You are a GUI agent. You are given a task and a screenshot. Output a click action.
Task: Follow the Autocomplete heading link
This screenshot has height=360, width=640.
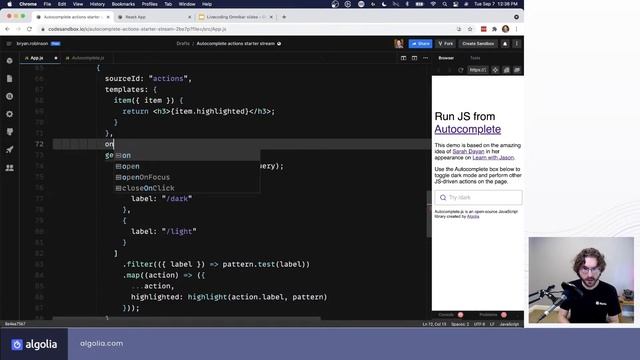coord(467,129)
